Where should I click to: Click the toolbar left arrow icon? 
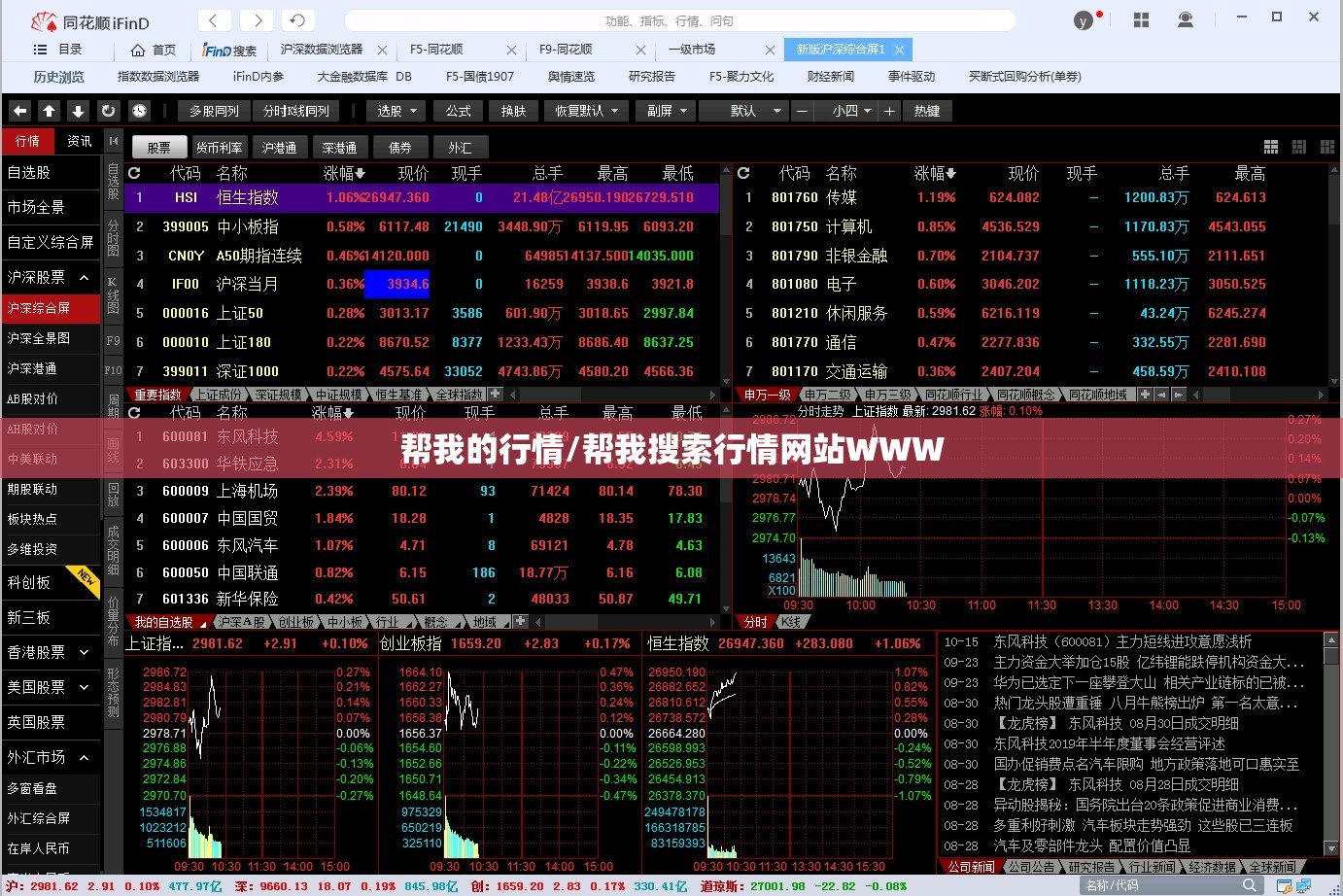point(20,111)
